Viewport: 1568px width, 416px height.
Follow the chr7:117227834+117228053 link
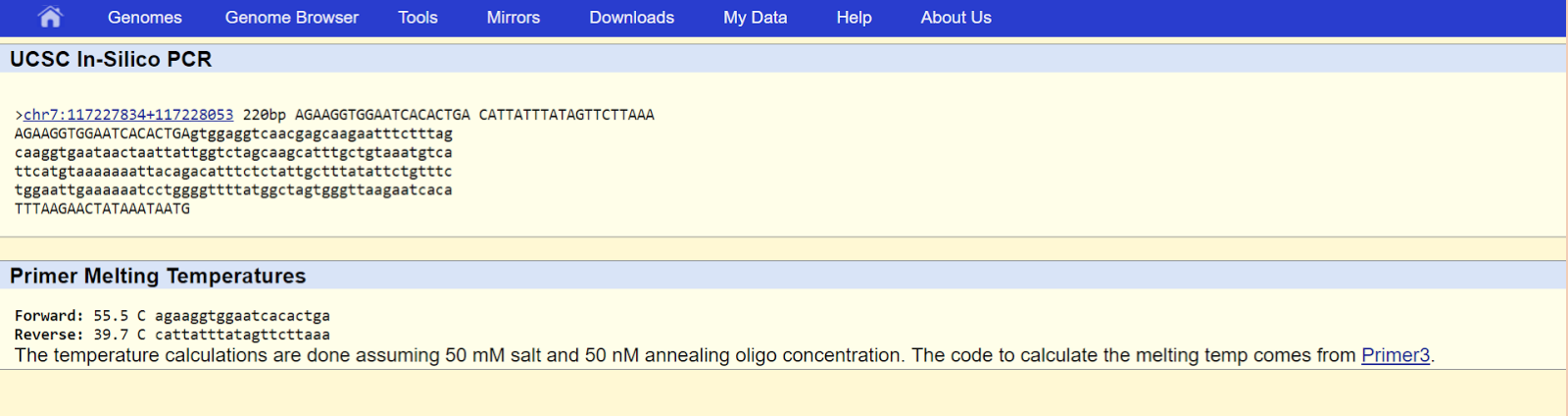[x=128, y=115]
